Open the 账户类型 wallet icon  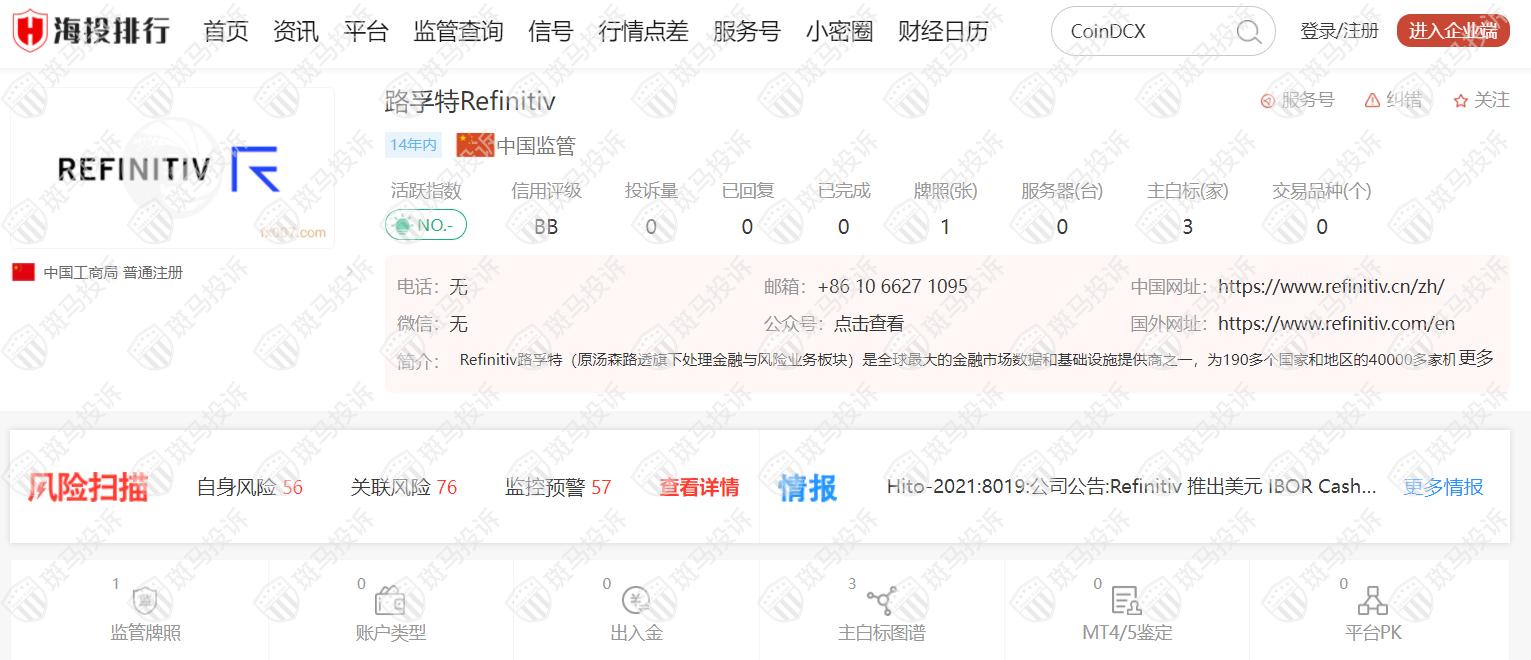390,601
